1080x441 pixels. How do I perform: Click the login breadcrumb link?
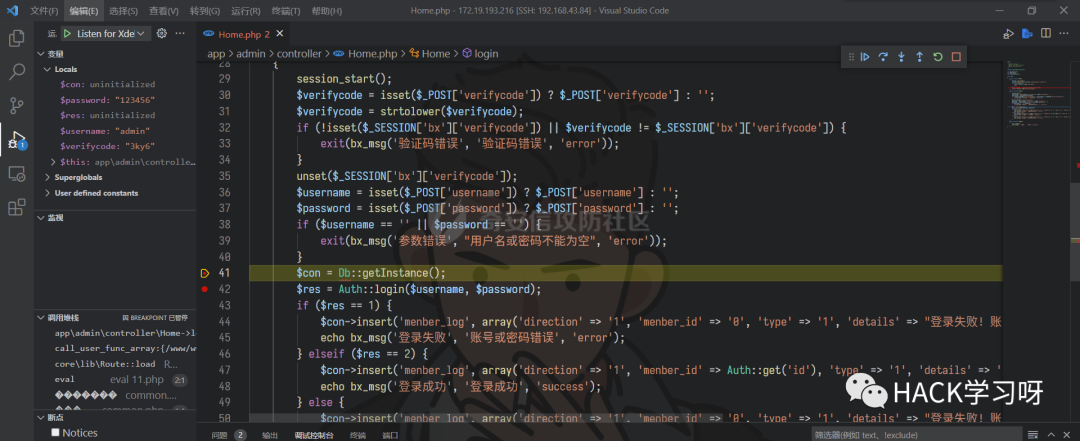point(486,53)
